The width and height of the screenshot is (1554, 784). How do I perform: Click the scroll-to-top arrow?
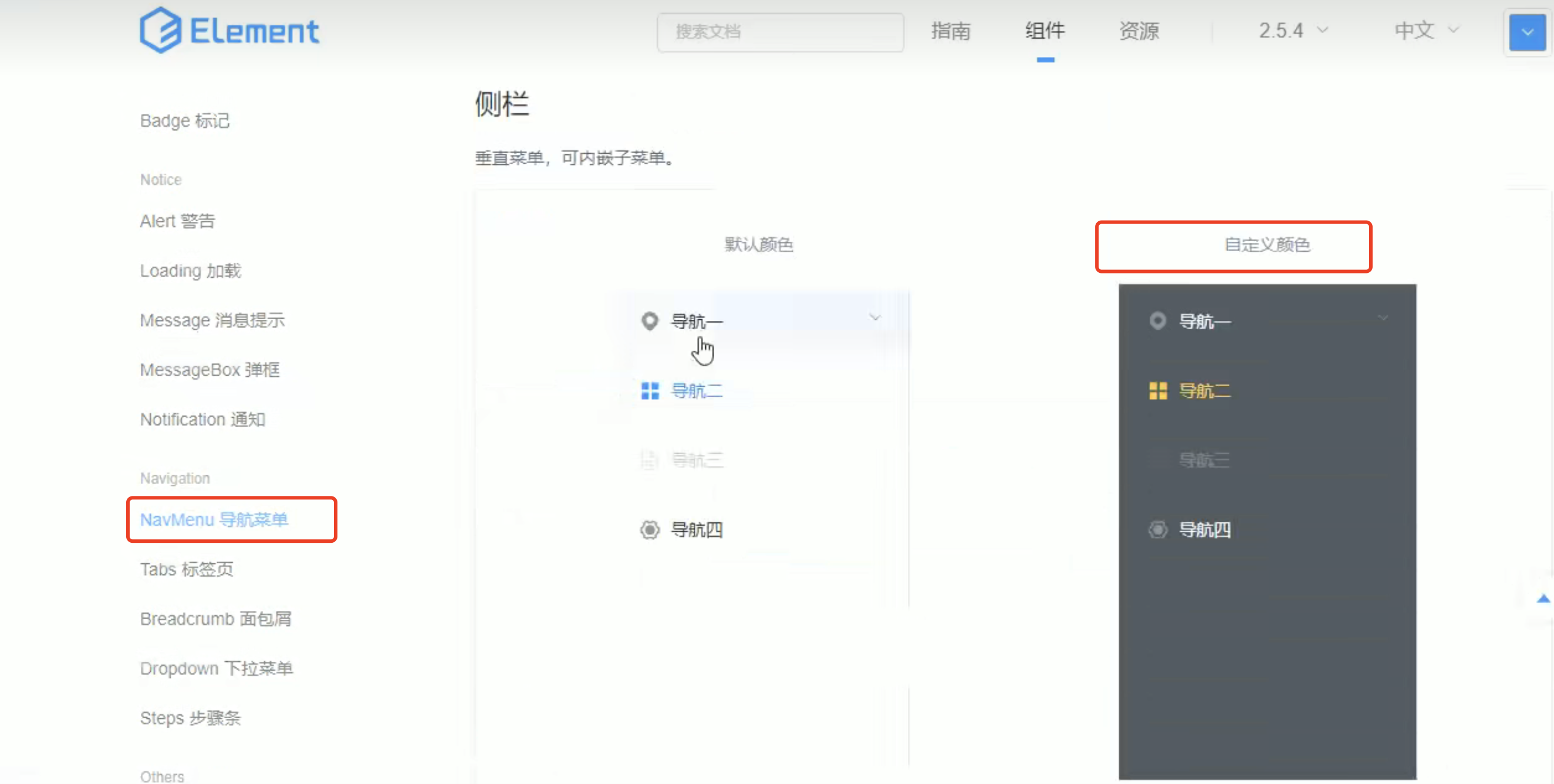tap(1544, 598)
